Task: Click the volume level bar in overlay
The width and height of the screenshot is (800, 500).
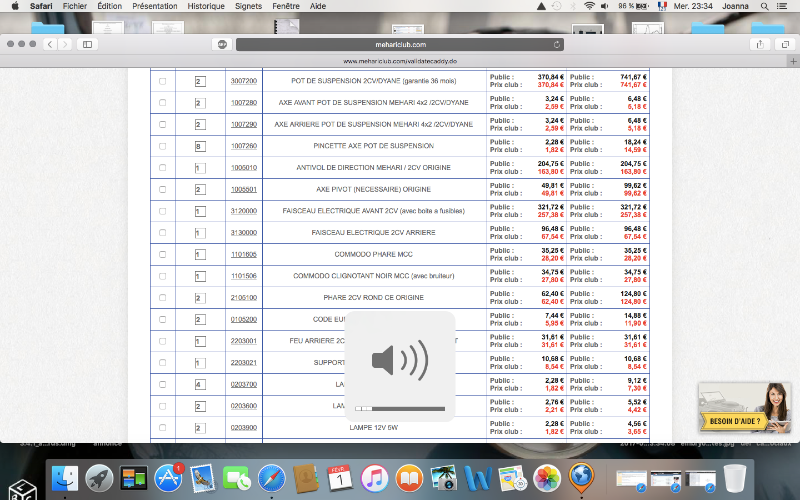Action: (x=406, y=408)
